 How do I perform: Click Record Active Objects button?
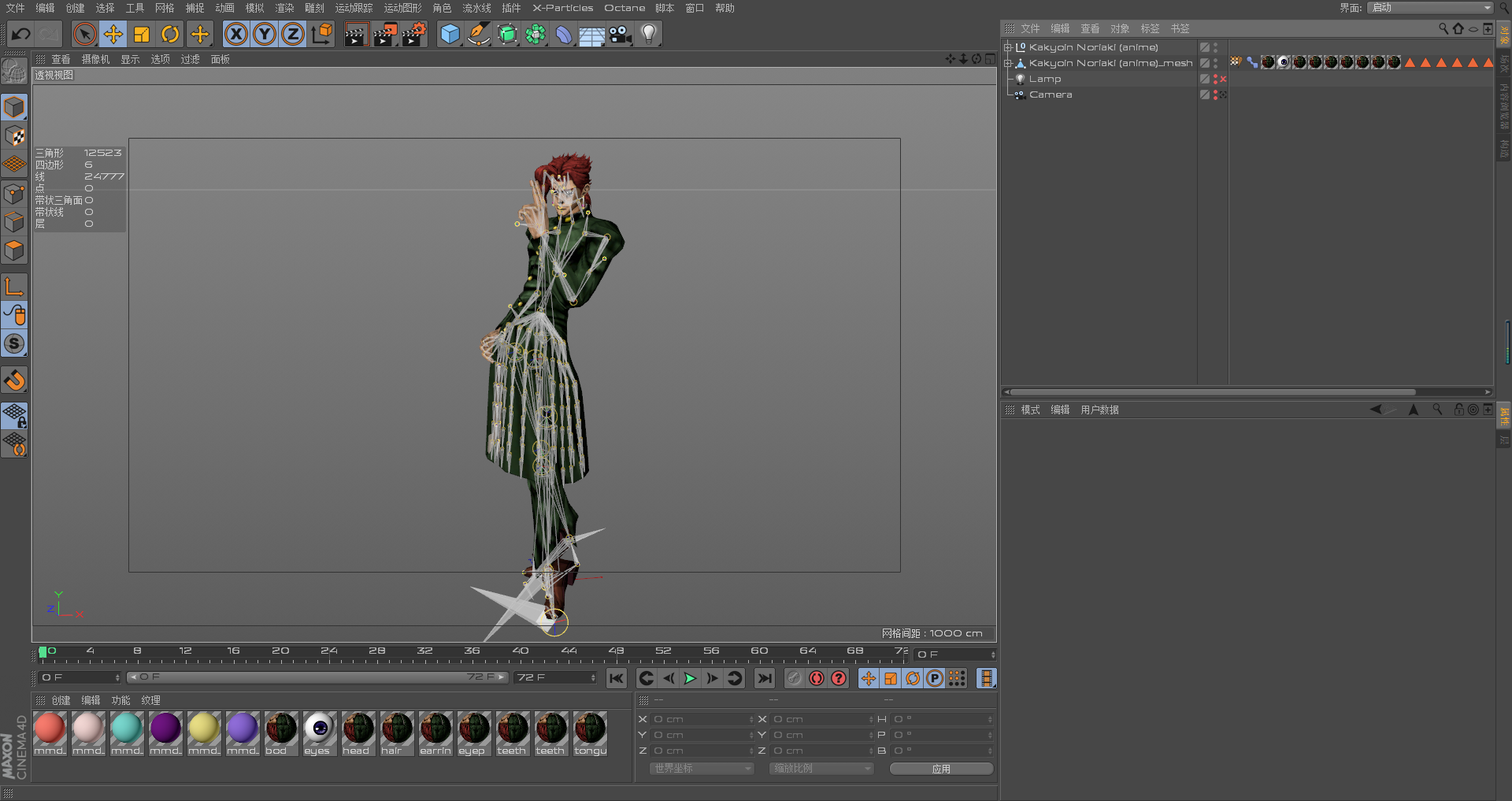tap(795, 678)
